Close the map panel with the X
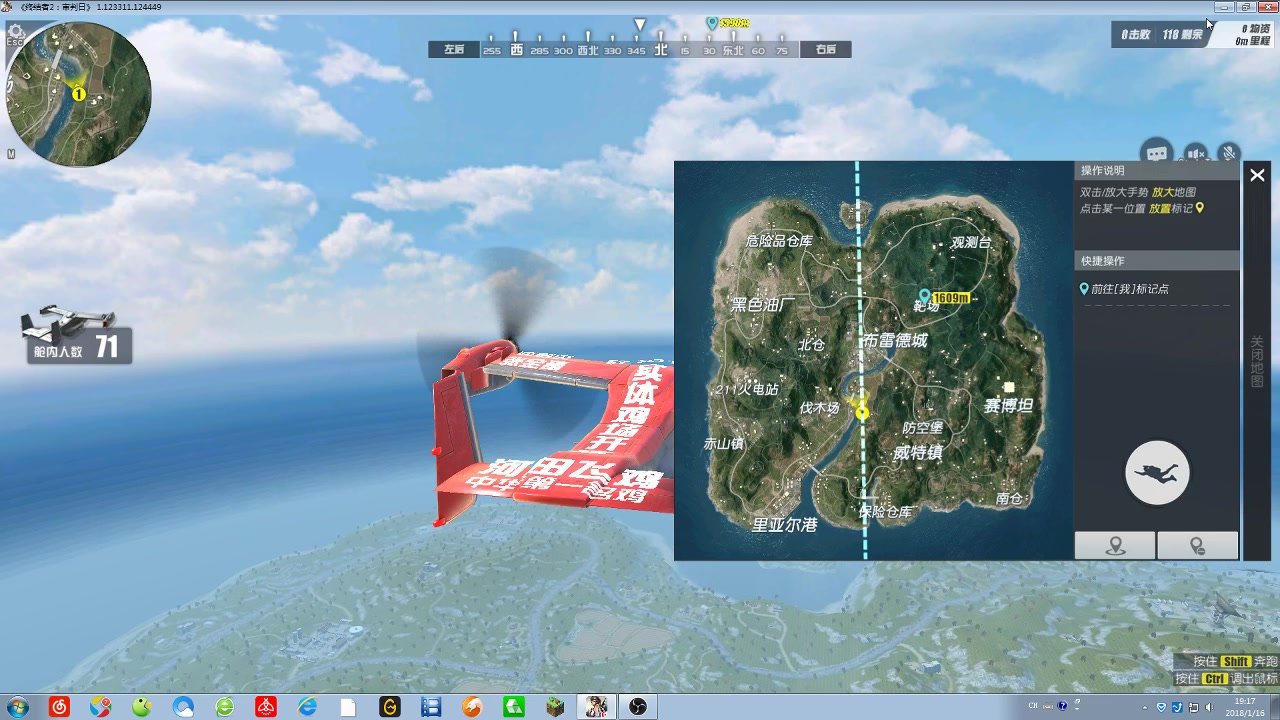 [1257, 175]
